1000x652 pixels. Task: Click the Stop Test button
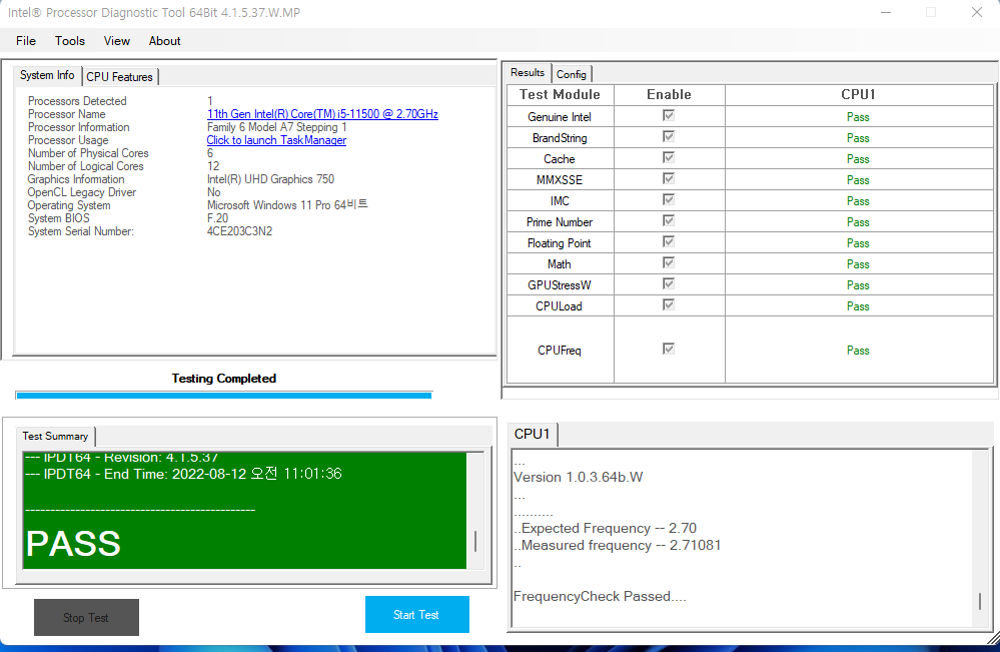point(86,618)
